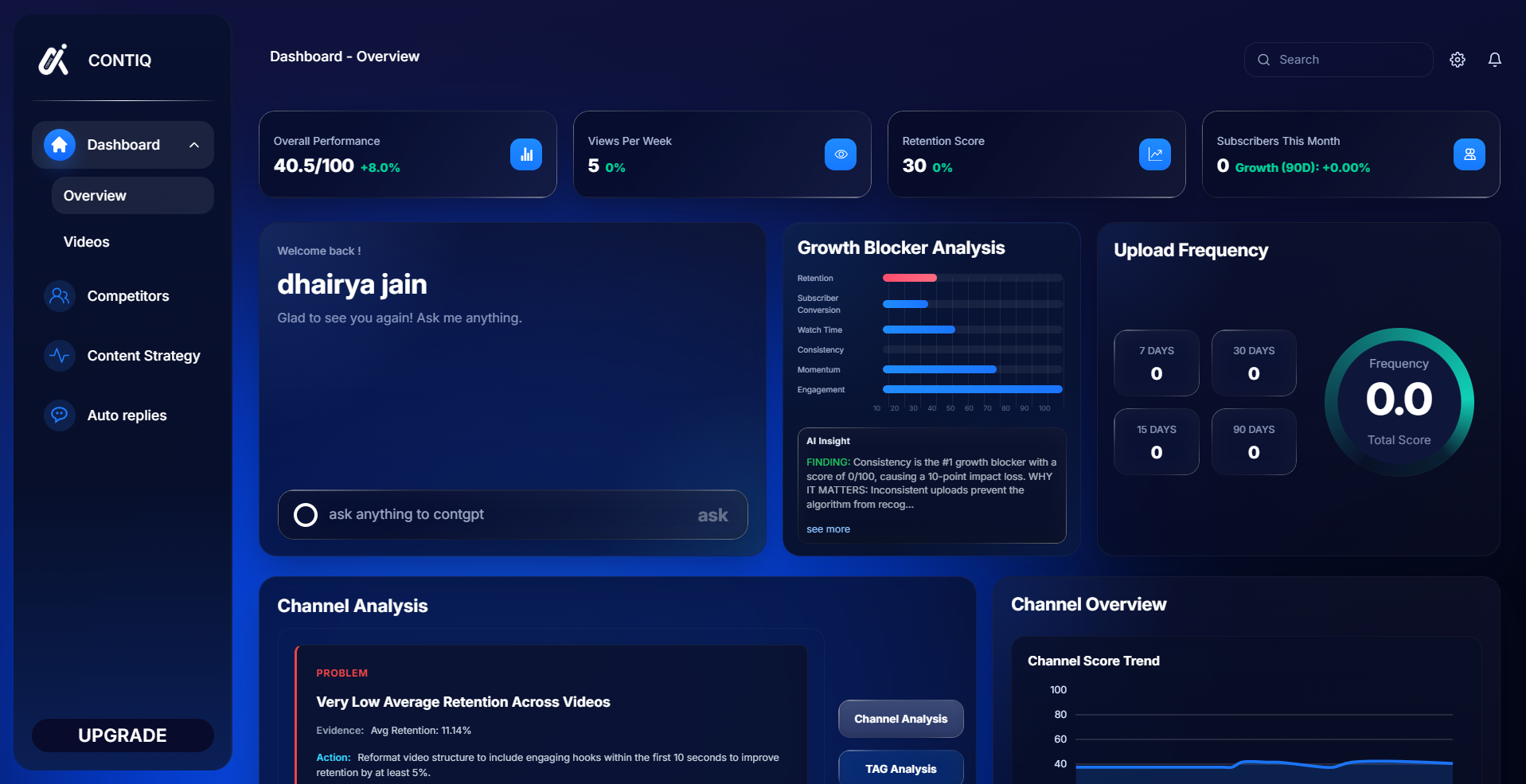Image resolution: width=1526 pixels, height=784 pixels.
Task: Select the Overview submenu item
Action: (x=133, y=196)
